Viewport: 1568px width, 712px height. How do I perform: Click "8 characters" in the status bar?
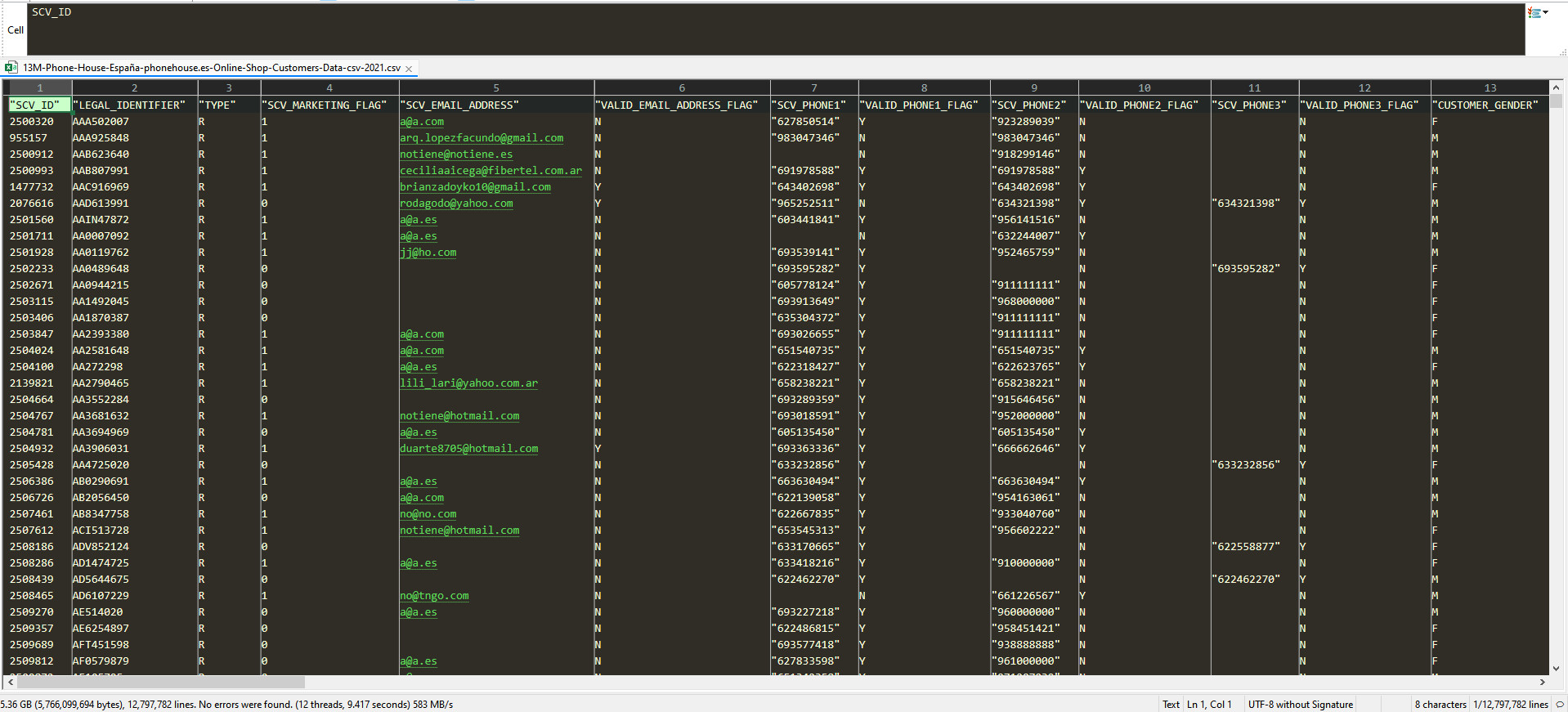(x=1440, y=705)
